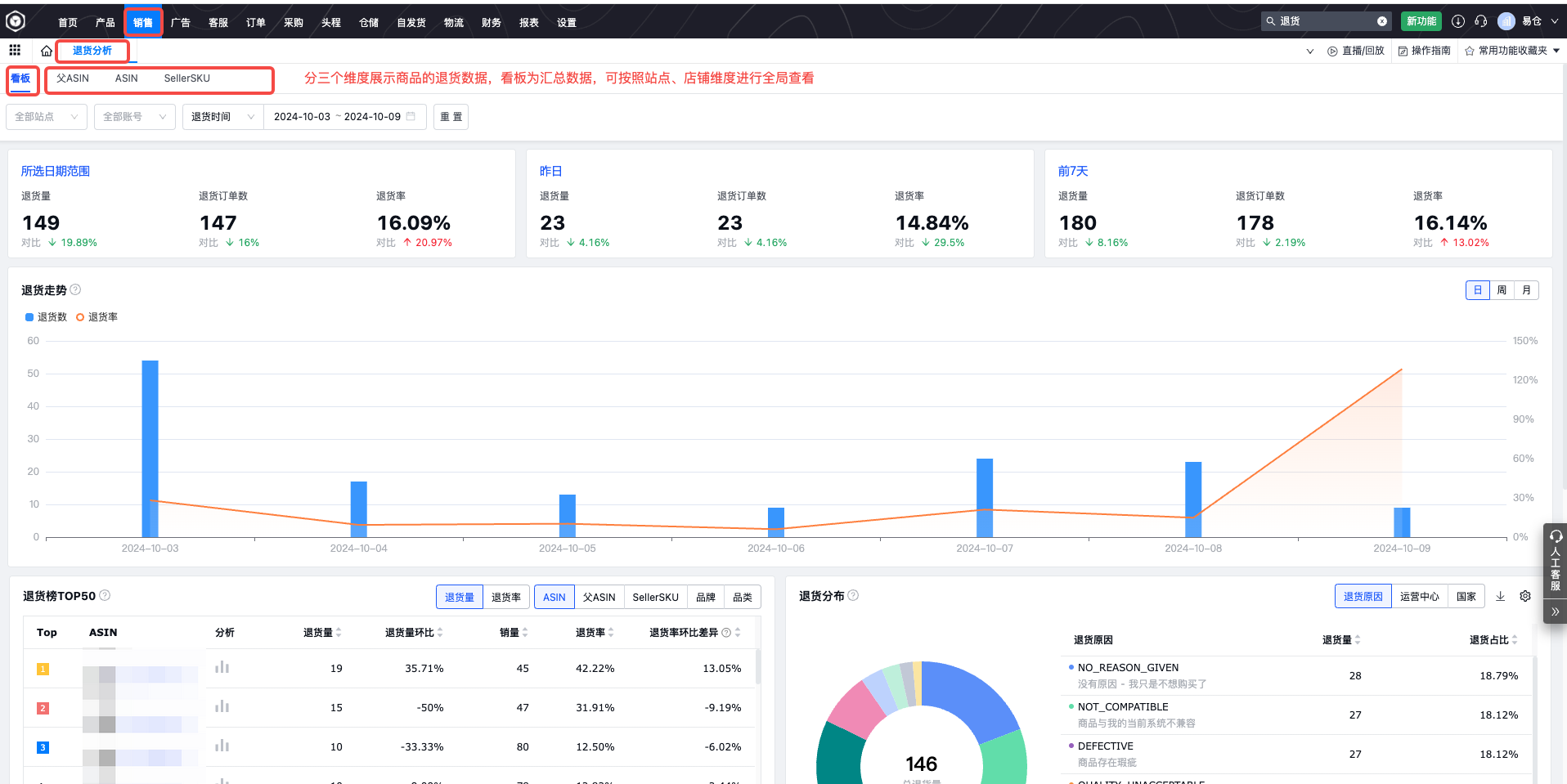
Task: Open the 全部账号 dropdown
Action: [x=134, y=116]
